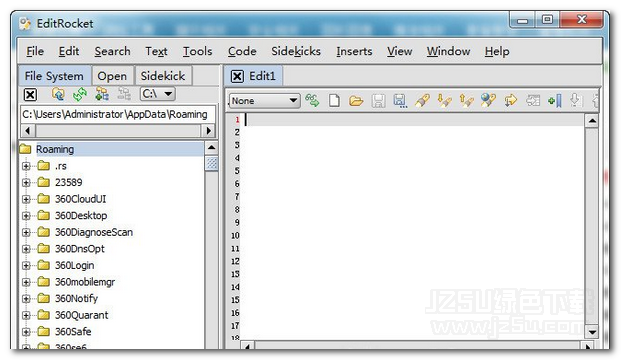Go up to parent folder icon
621x360 pixels.
[58, 94]
